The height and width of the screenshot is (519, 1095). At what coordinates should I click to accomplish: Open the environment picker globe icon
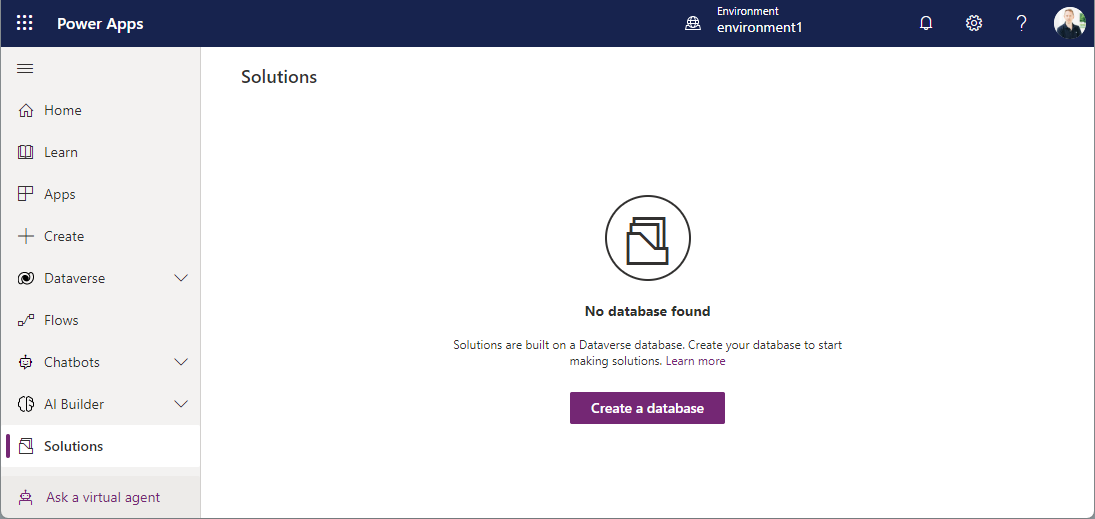(x=693, y=24)
